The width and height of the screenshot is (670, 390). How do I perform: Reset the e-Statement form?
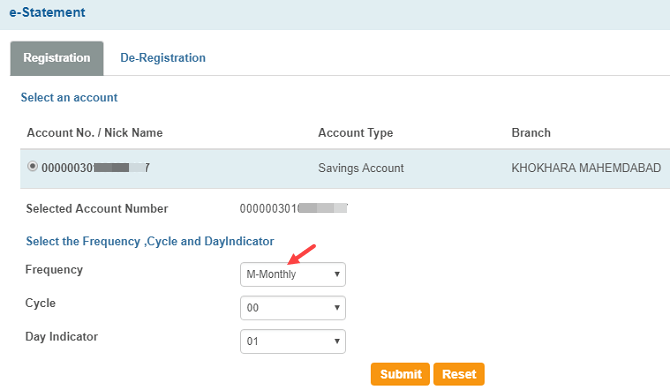point(459,374)
